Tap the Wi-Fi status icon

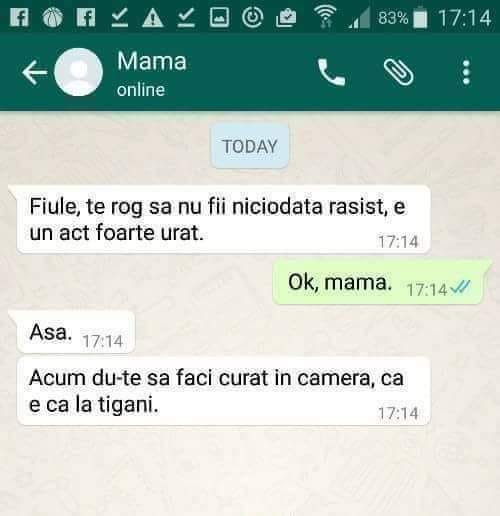point(325,17)
